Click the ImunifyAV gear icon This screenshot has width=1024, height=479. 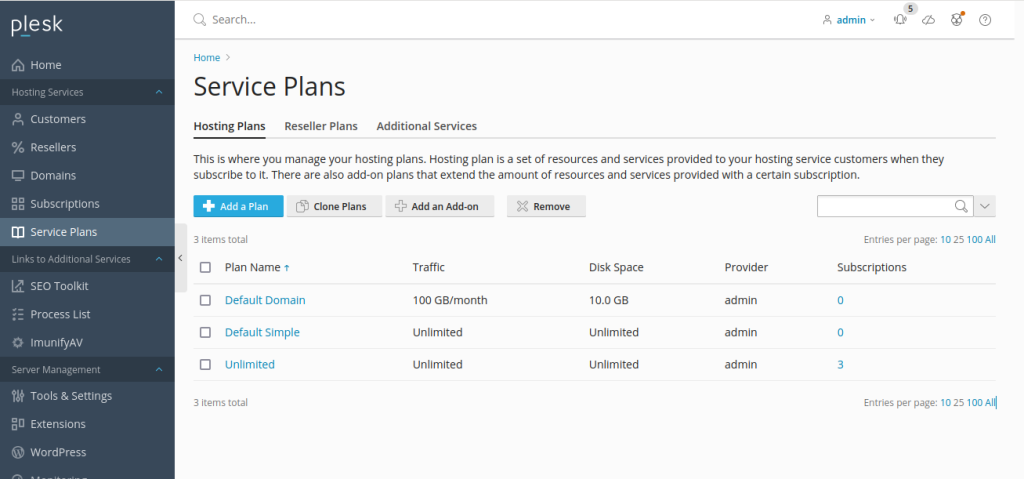point(18,342)
